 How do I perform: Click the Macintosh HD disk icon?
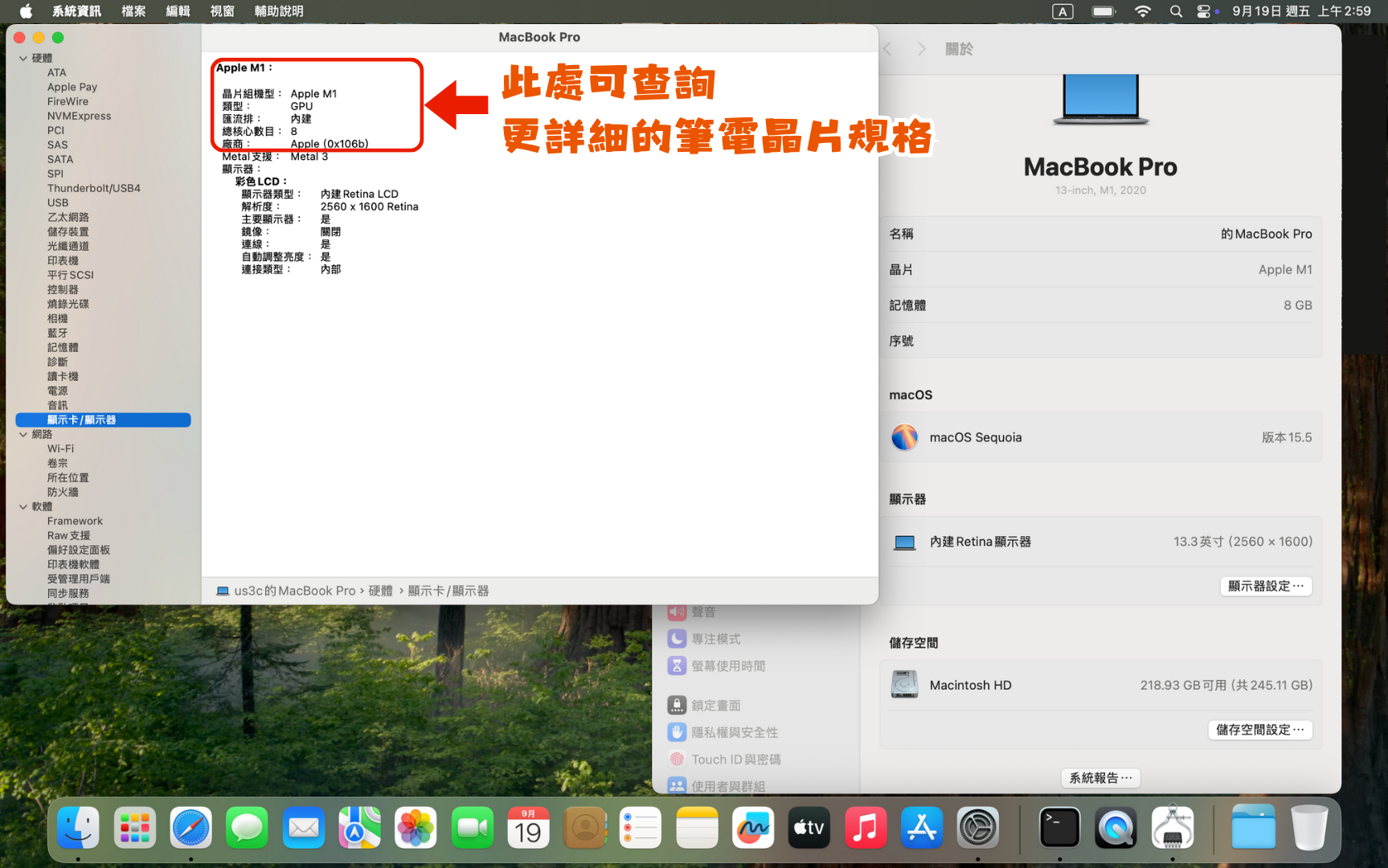click(x=904, y=685)
